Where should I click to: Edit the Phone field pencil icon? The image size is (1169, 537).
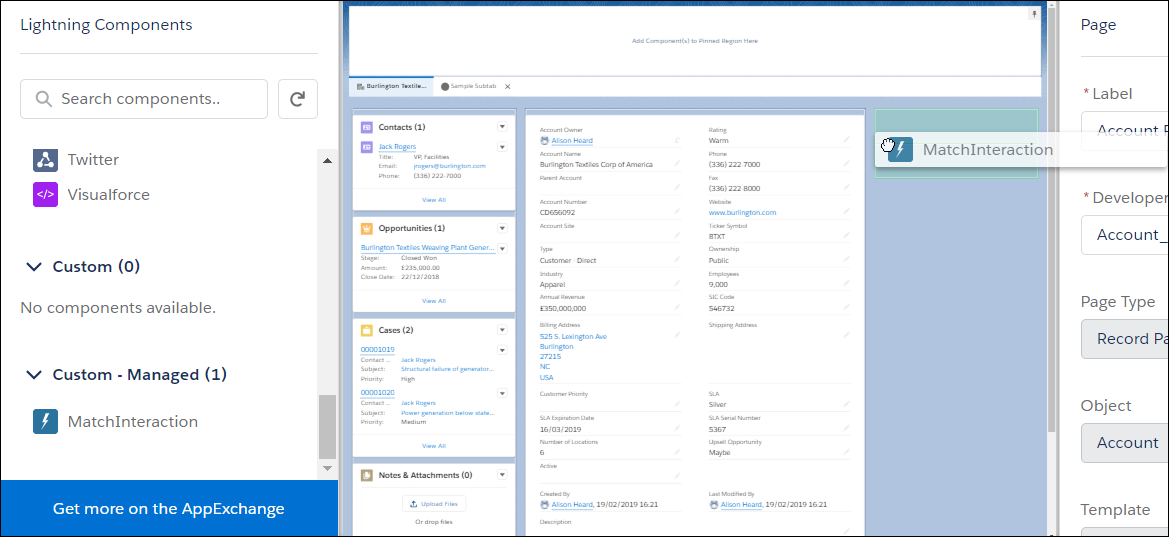(x=846, y=163)
